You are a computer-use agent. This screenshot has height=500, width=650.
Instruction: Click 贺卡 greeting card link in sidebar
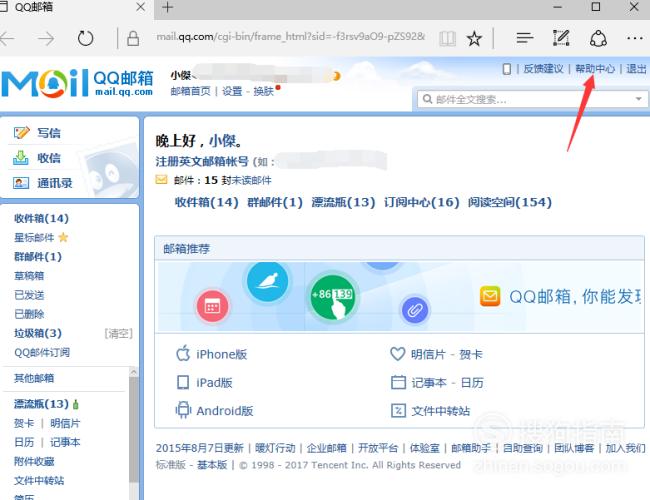coord(24,423)
